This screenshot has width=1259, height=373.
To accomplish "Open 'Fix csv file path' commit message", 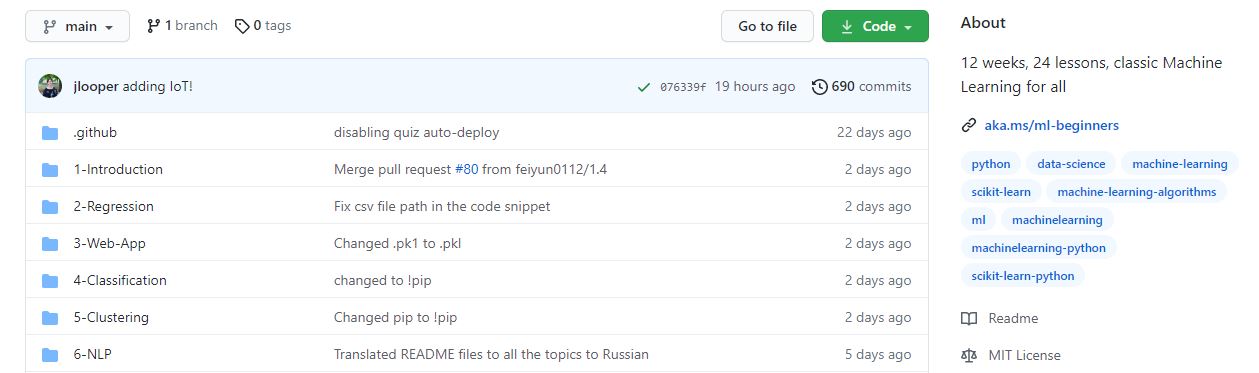I will (442, 207).
